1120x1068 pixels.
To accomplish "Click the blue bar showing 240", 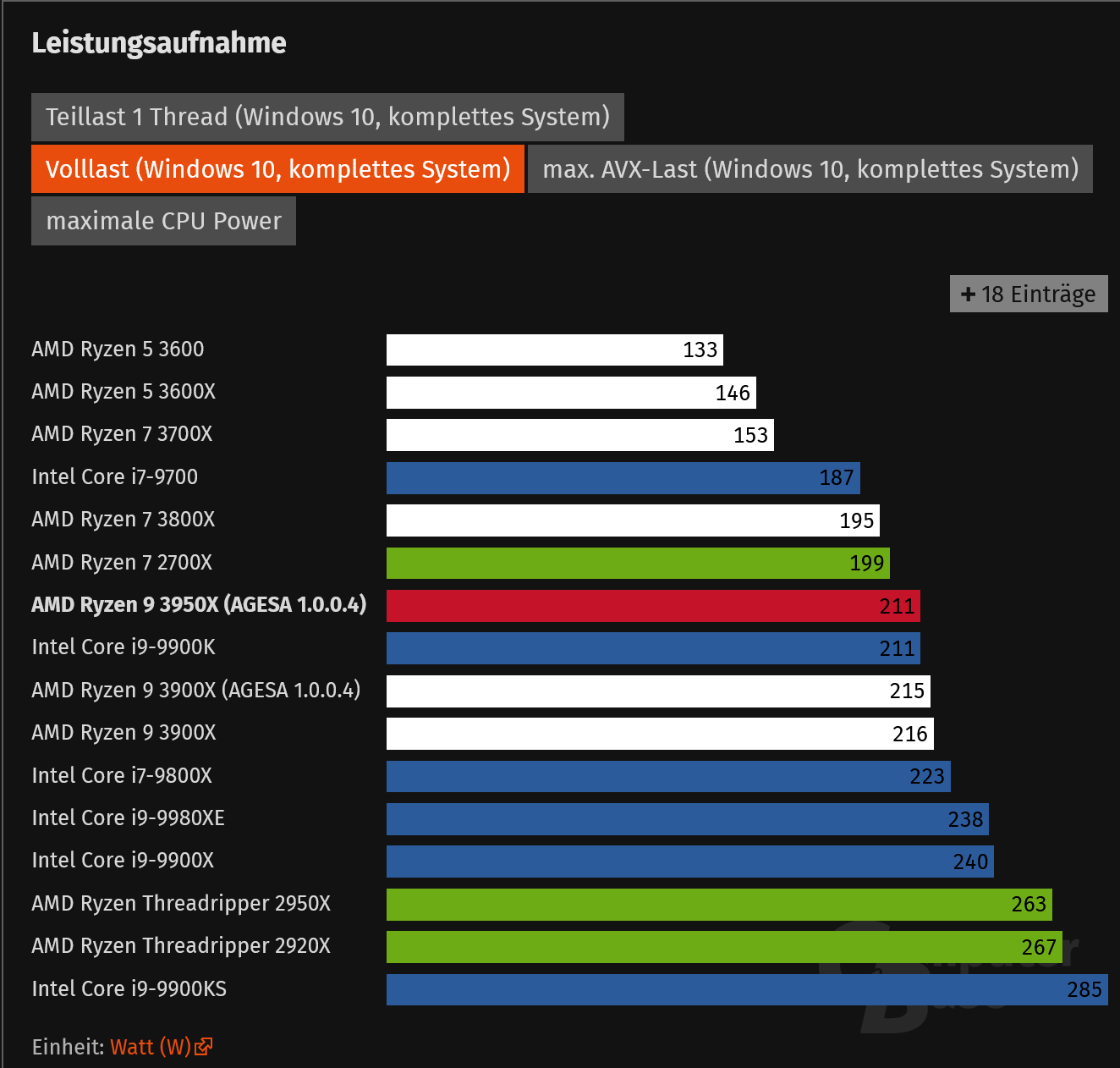I will [690, 862].
